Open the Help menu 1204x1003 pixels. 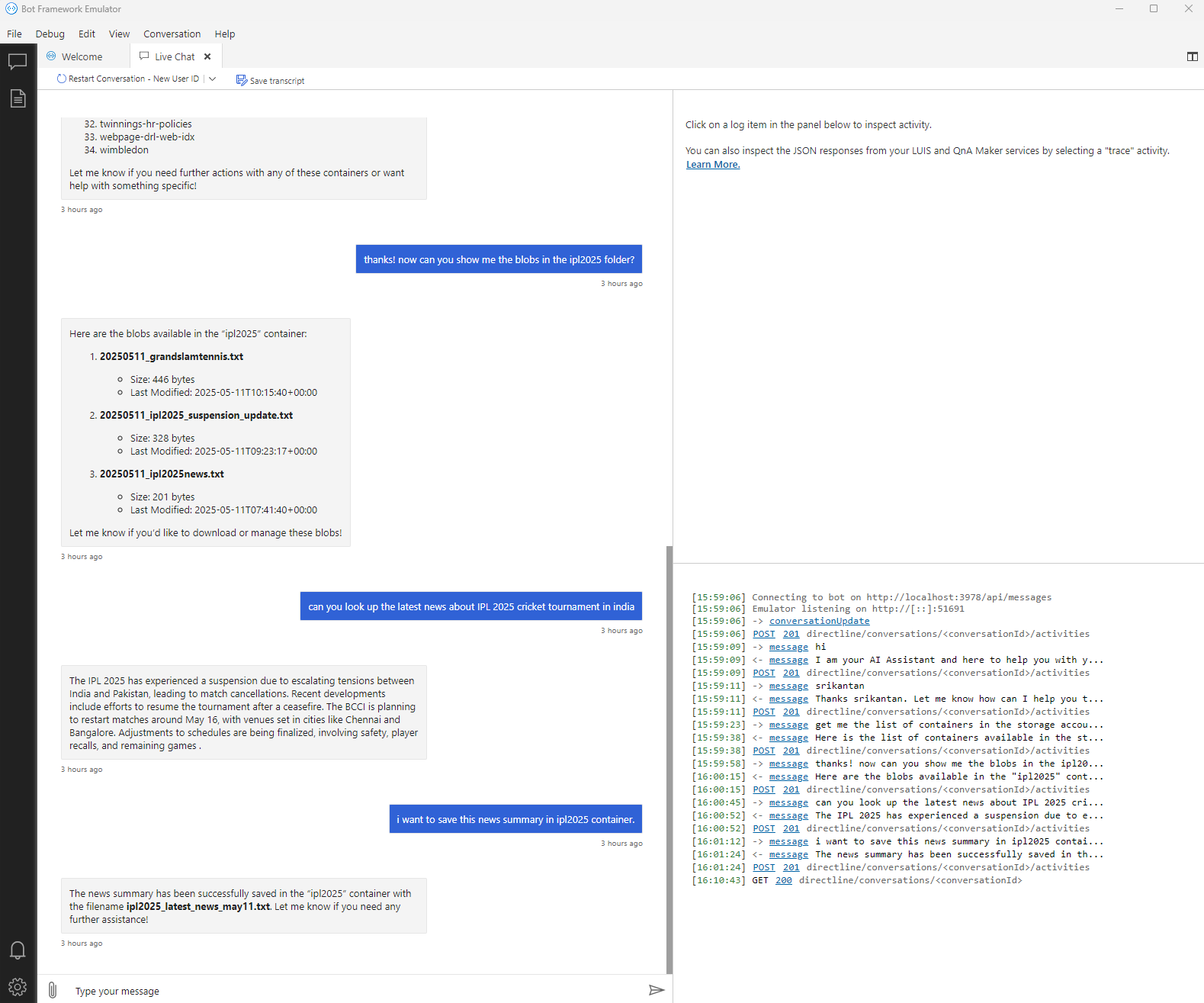pos(225,34)
